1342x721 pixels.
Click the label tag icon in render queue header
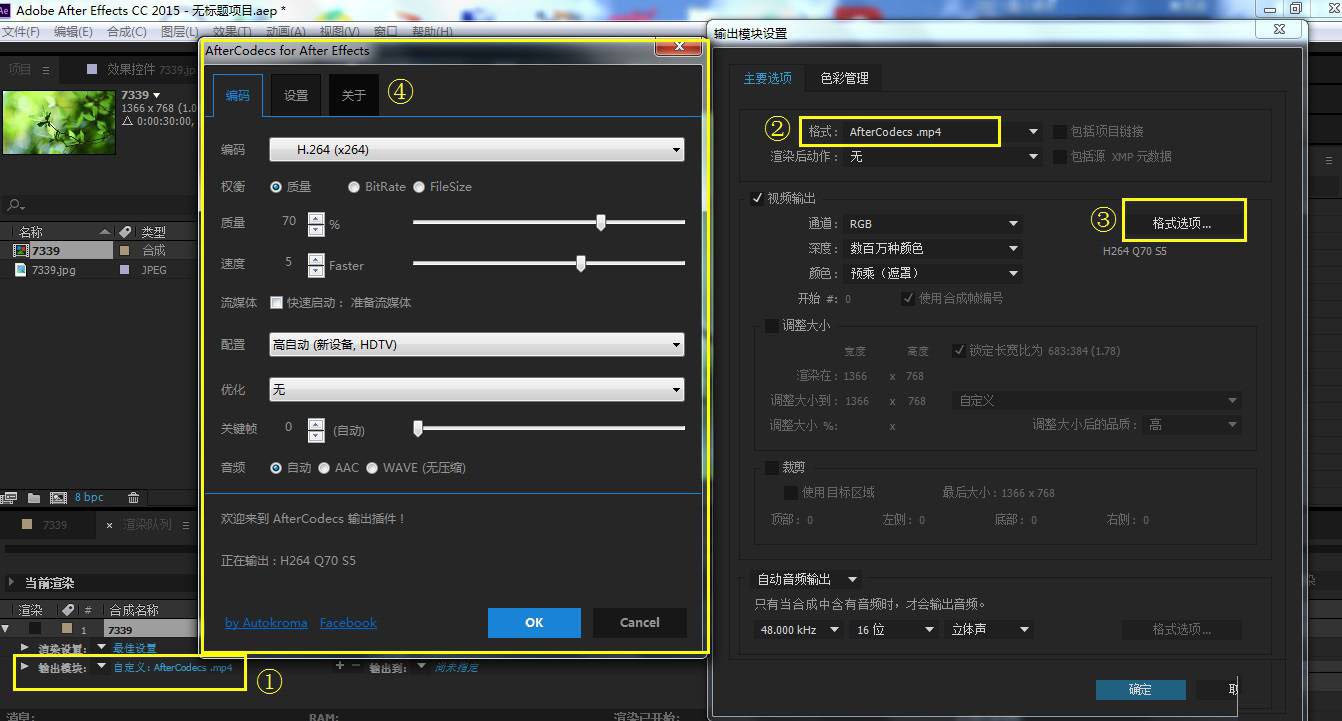point(68,609)
